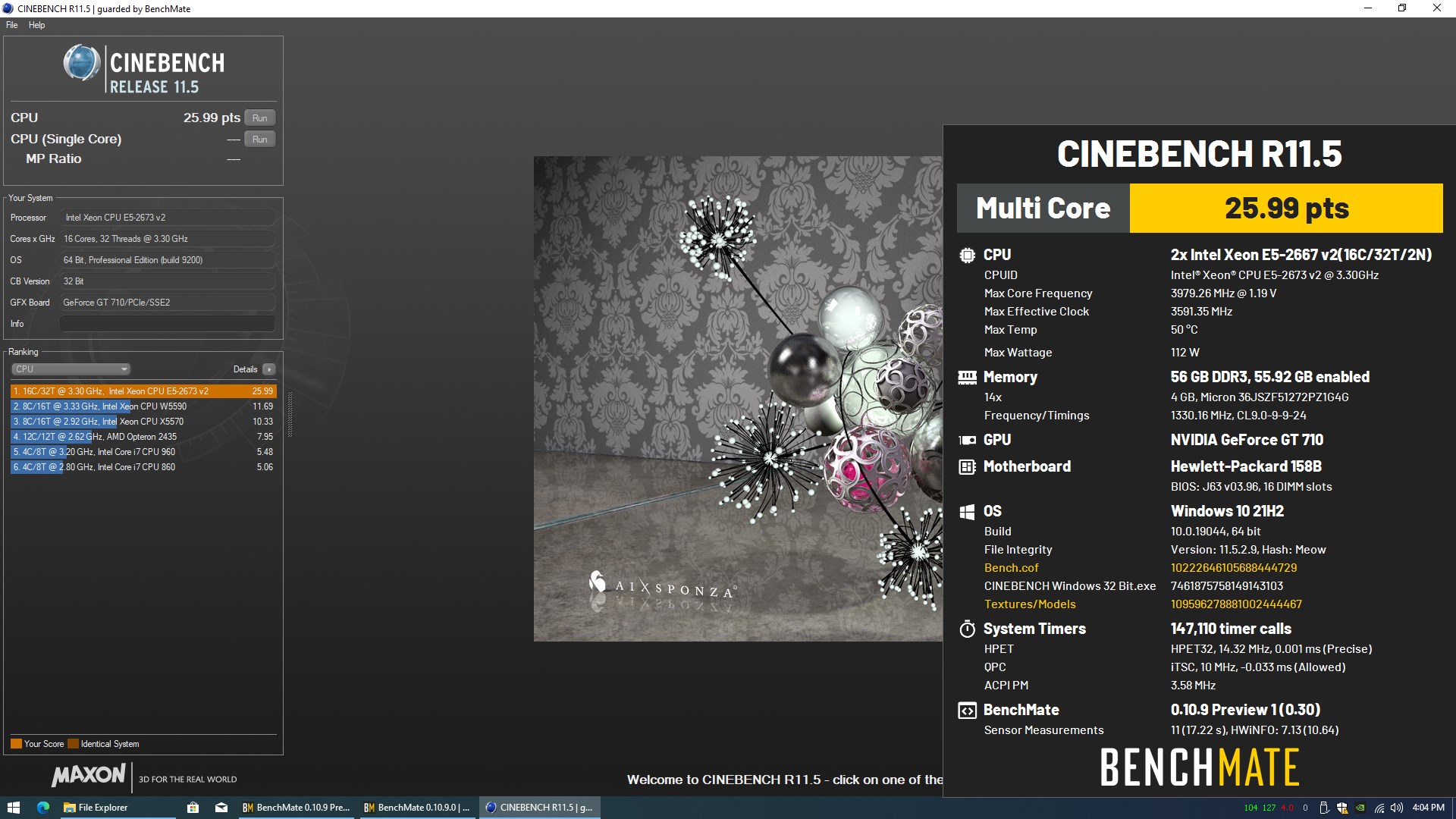The height and width of the screenshot is (819, 1456).
Task: Click the Processor field Intel Xeon CPU E5-2673 v2
Action: point(167,218)
